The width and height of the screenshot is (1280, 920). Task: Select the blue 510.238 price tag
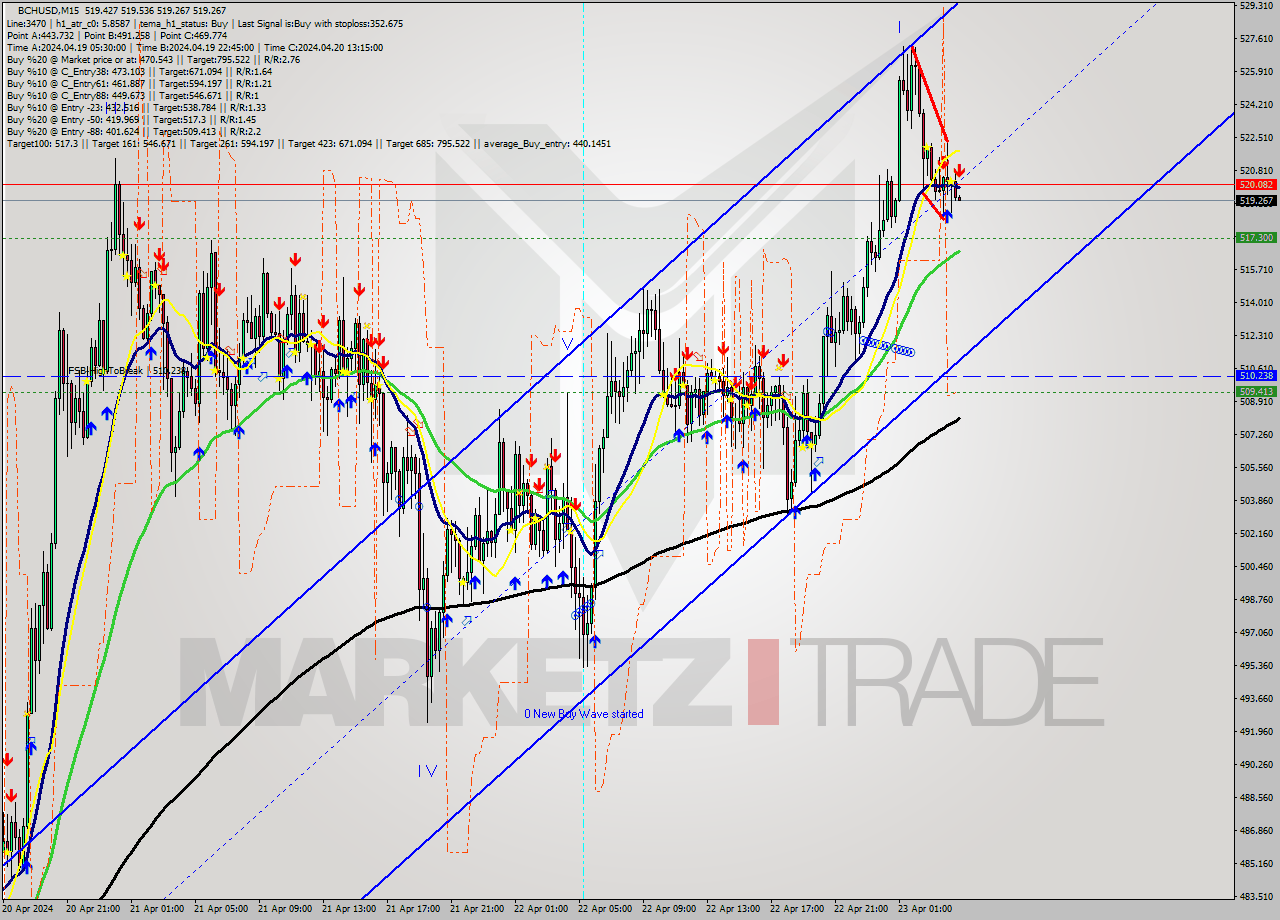click(x=1257, y=376)
